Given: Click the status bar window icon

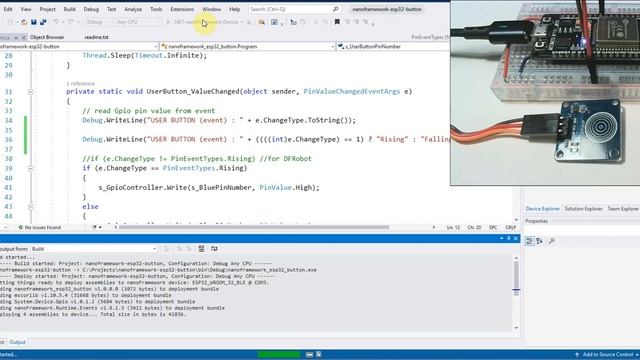Looking at the screenshot, I should click(309, 355).
